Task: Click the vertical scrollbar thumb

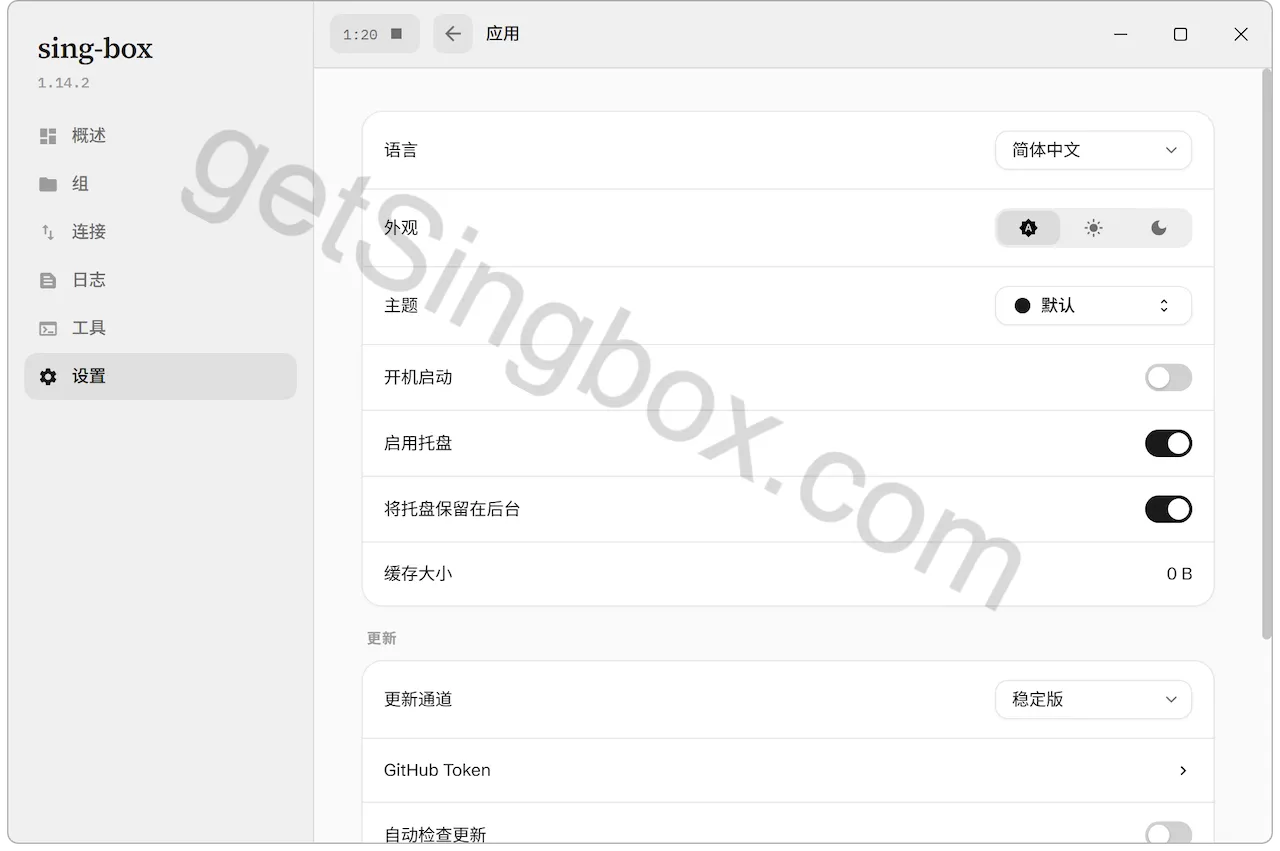Action: click(1267, 355)
